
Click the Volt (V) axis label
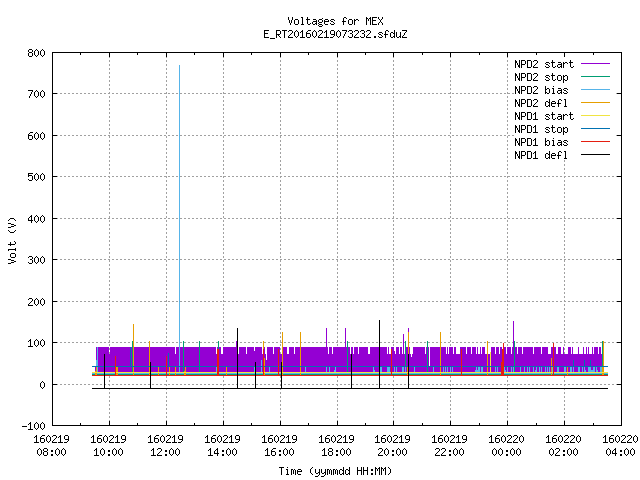12,240
